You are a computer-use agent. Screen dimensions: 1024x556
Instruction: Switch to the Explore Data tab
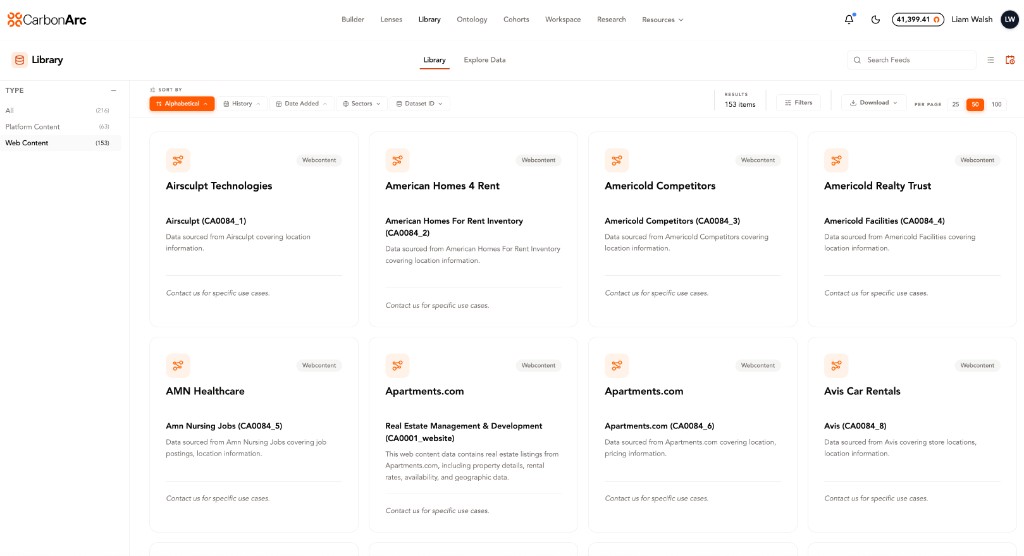click(485, 60)
